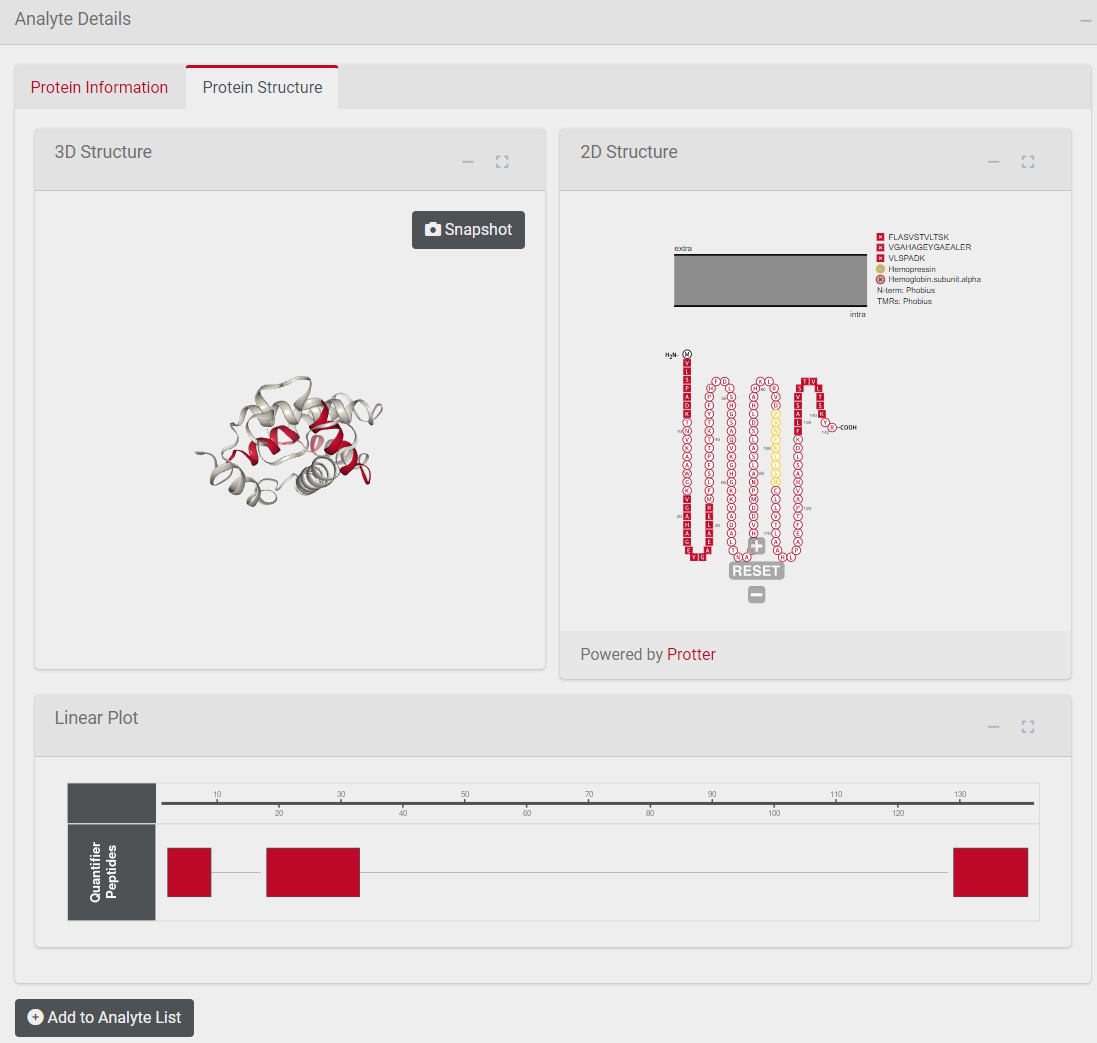Collapse the 3D Structure panel
Screen dimensions: 1097x1043
[x=468, y=161]
